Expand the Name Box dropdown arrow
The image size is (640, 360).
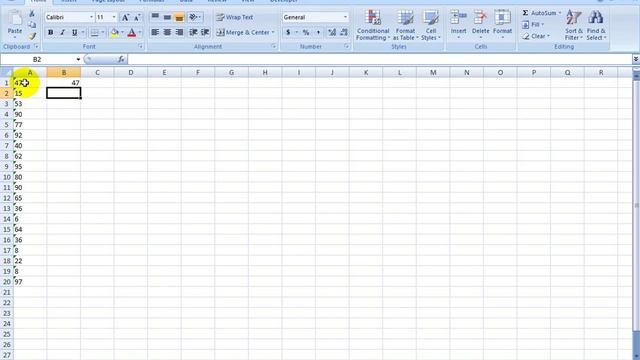(x=78, y=60)
